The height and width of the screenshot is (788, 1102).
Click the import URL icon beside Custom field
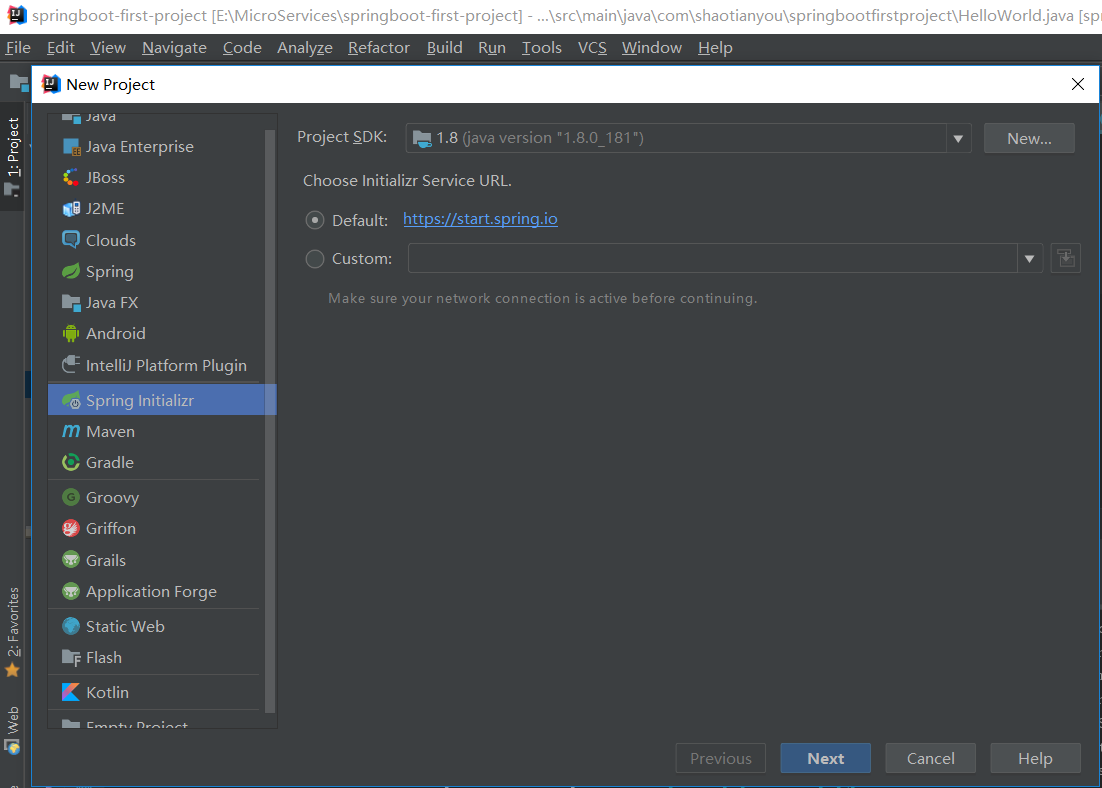pyautogui.click(x=1065, y=258)
